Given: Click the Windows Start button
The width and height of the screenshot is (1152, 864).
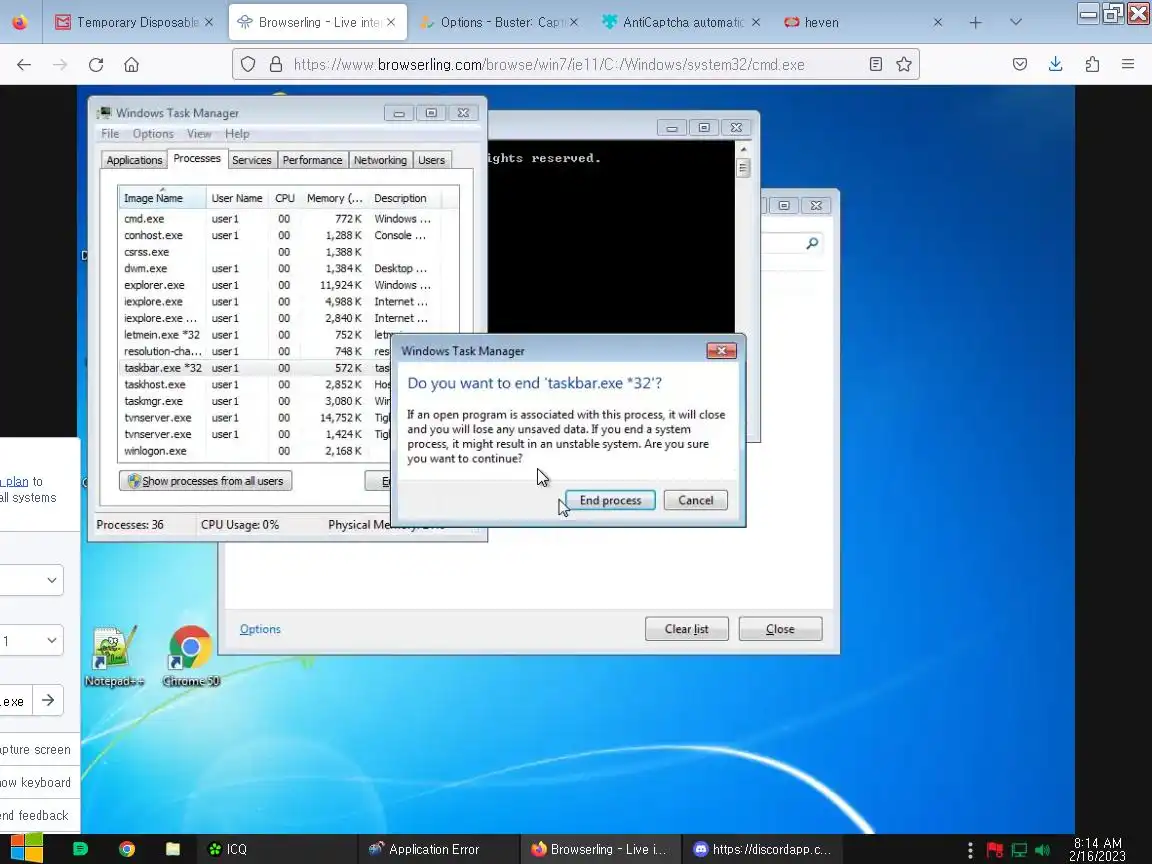Looking at the screenshot, I should pos(26,849).
